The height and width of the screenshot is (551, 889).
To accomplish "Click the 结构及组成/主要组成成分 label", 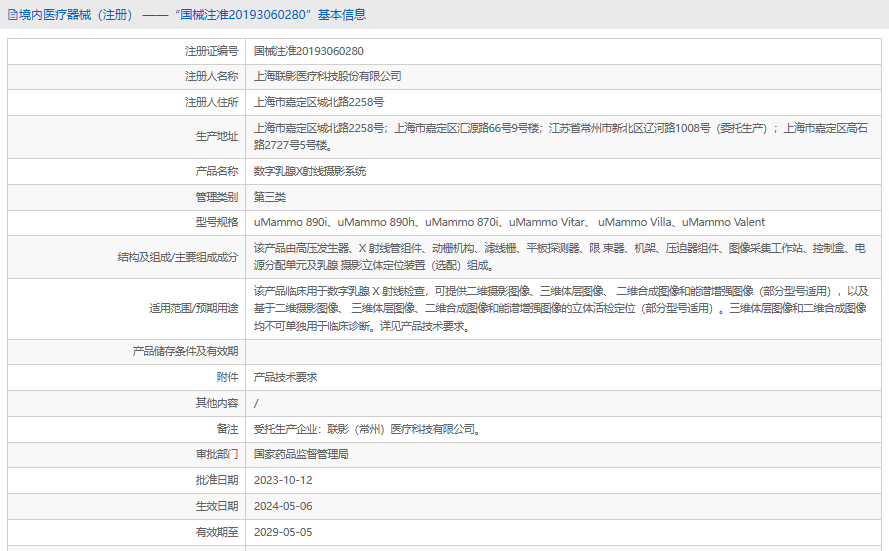I will pyautogui.click(x=178, y=257).
